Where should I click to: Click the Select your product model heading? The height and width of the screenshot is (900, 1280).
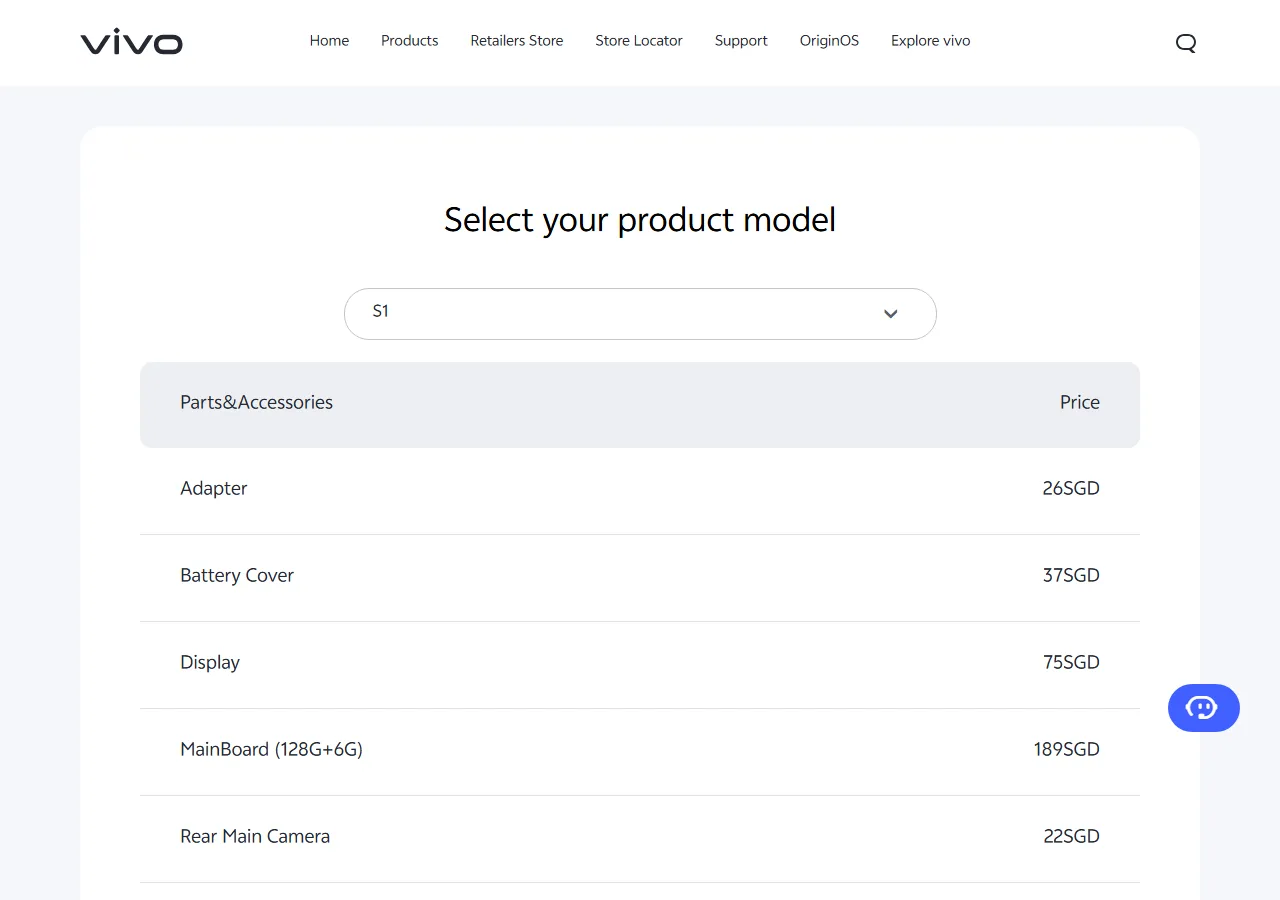tap(640, 220)
